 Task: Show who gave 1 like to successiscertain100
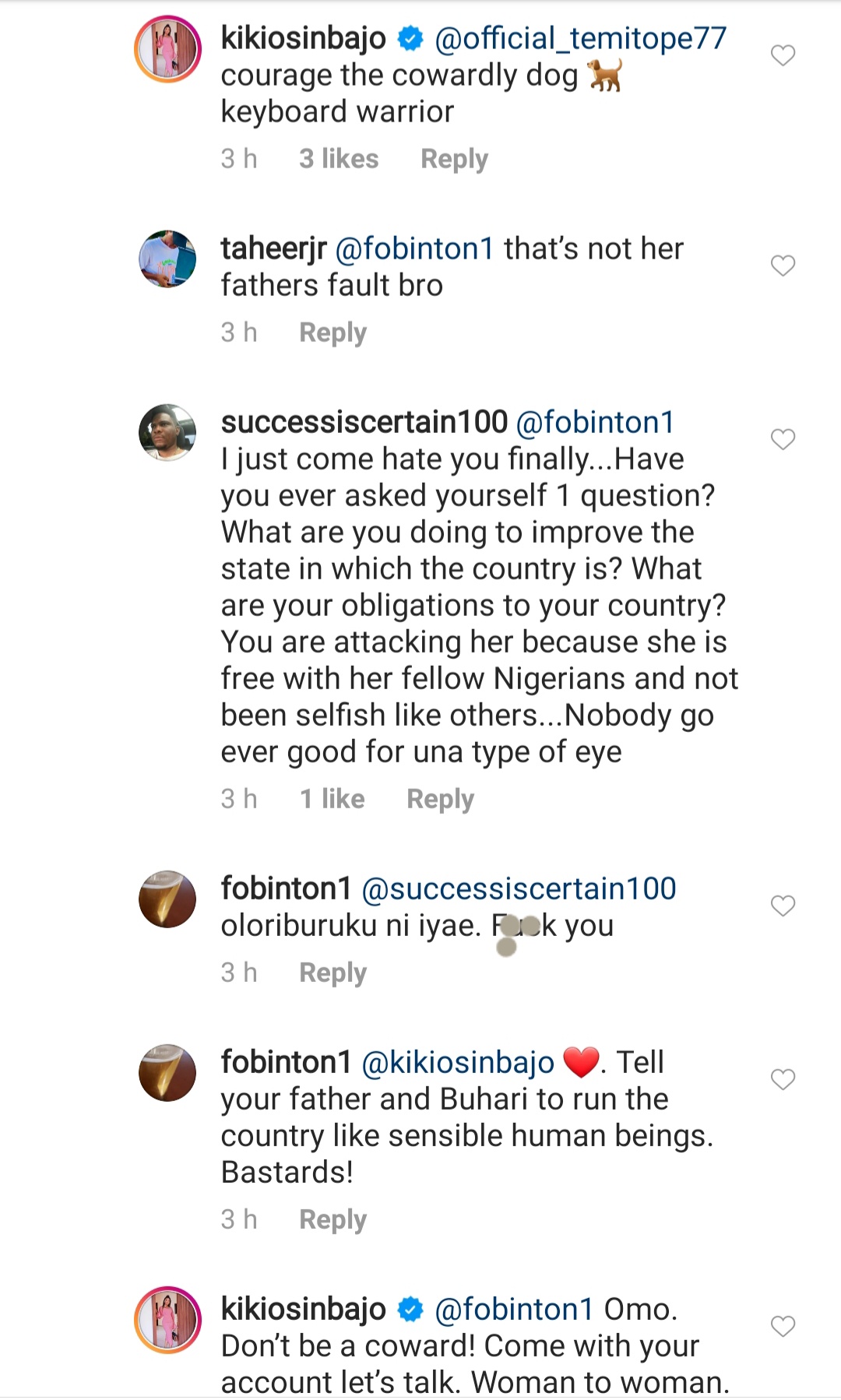[x=333, y=799]
